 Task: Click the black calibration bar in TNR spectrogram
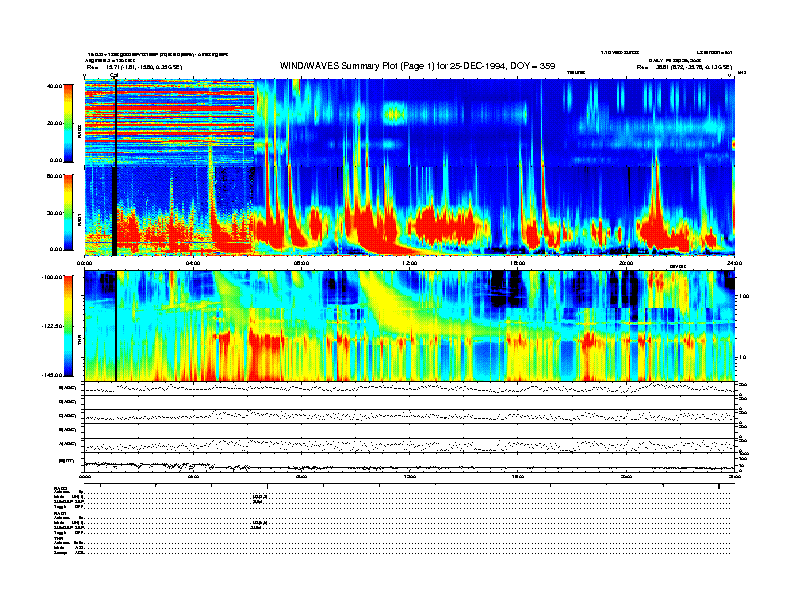(116, 326)
